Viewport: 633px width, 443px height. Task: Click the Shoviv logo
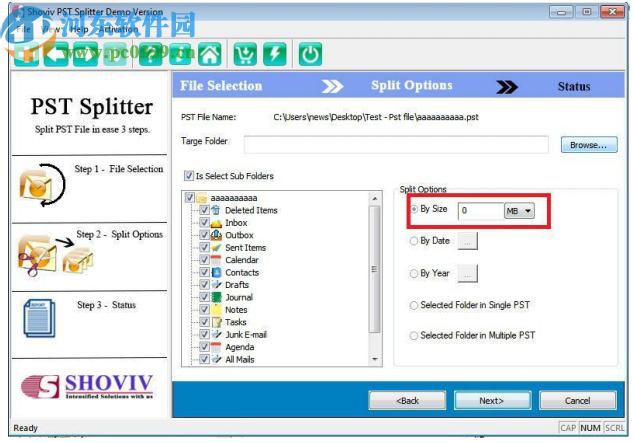click(87, 387)
